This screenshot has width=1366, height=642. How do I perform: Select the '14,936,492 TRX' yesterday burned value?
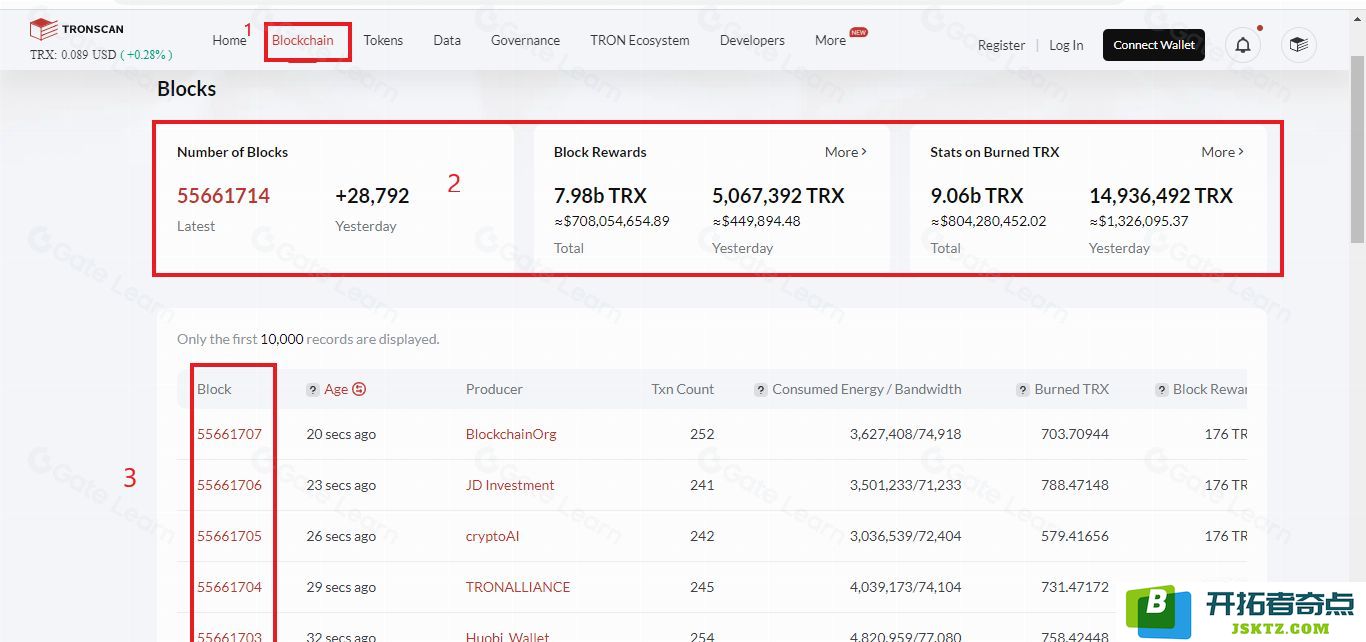pyautogui.click(x=1161, y=196)
